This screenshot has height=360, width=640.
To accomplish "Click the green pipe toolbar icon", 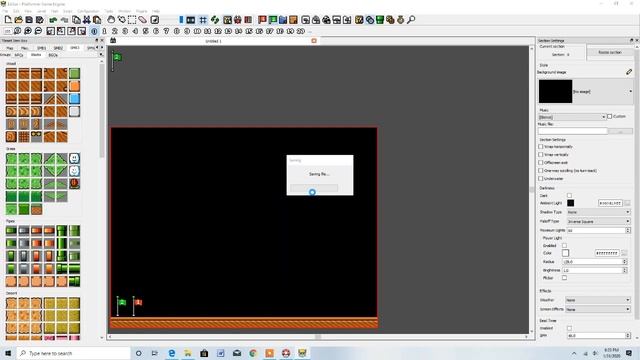I will click(x=380, y=20).
